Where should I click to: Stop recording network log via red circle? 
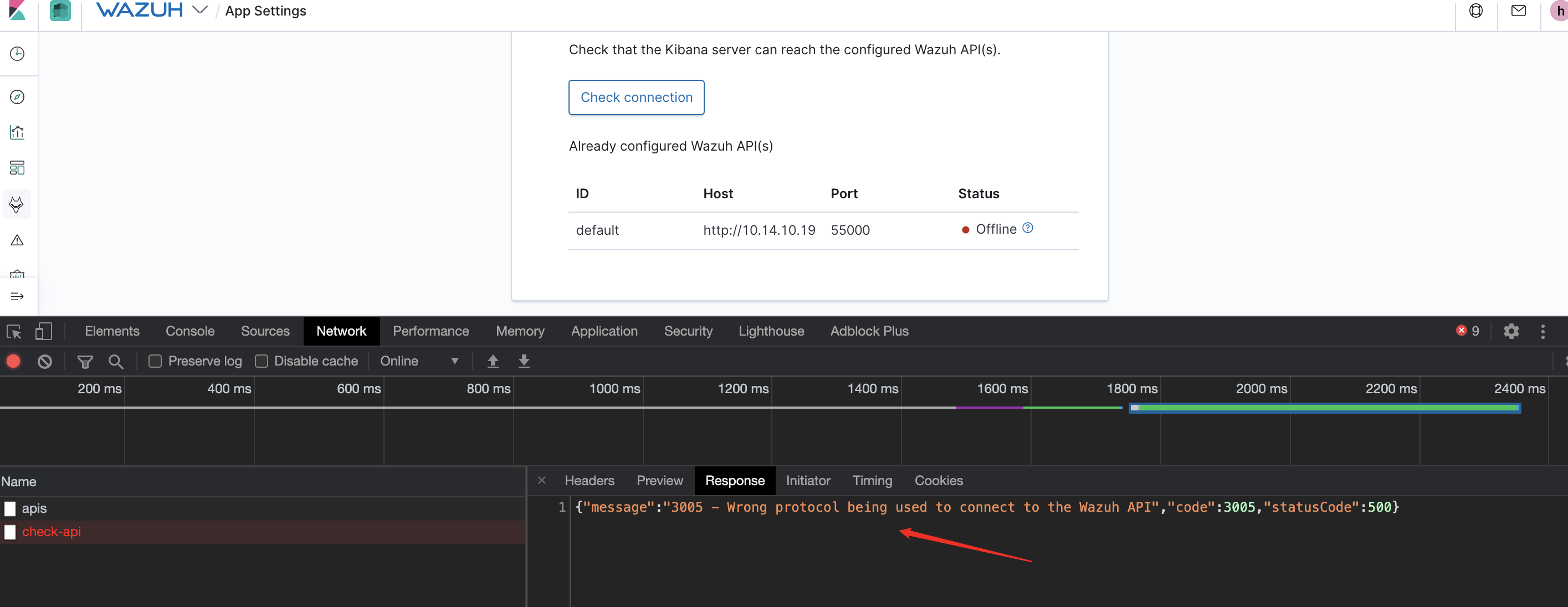coord(13,361)
